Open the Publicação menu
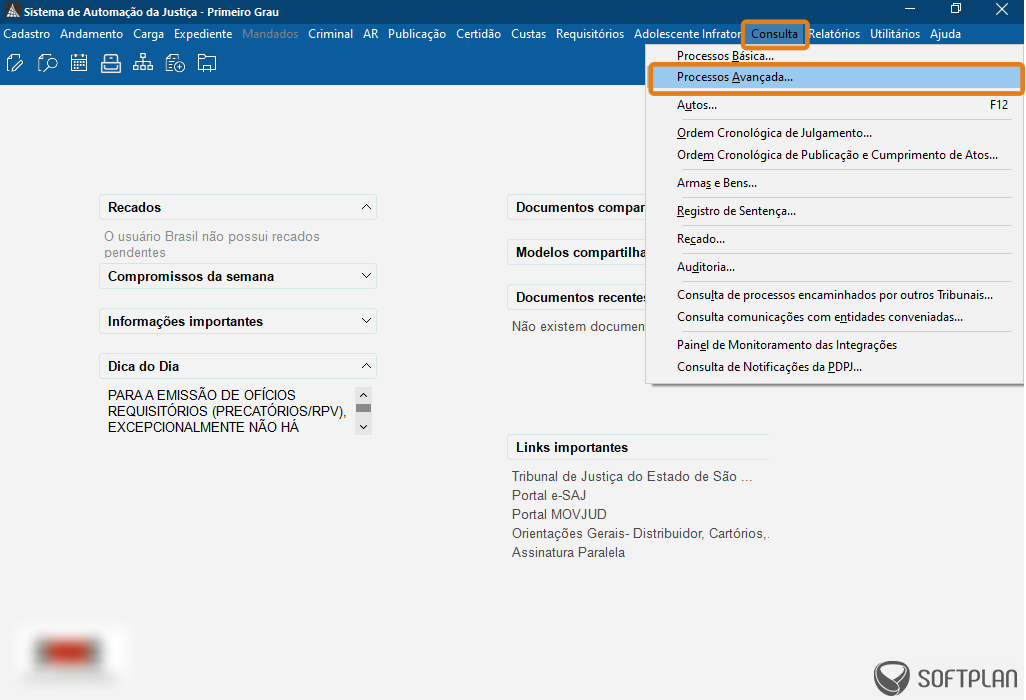Screen dimensions: 1026x700 click(417, 34)
